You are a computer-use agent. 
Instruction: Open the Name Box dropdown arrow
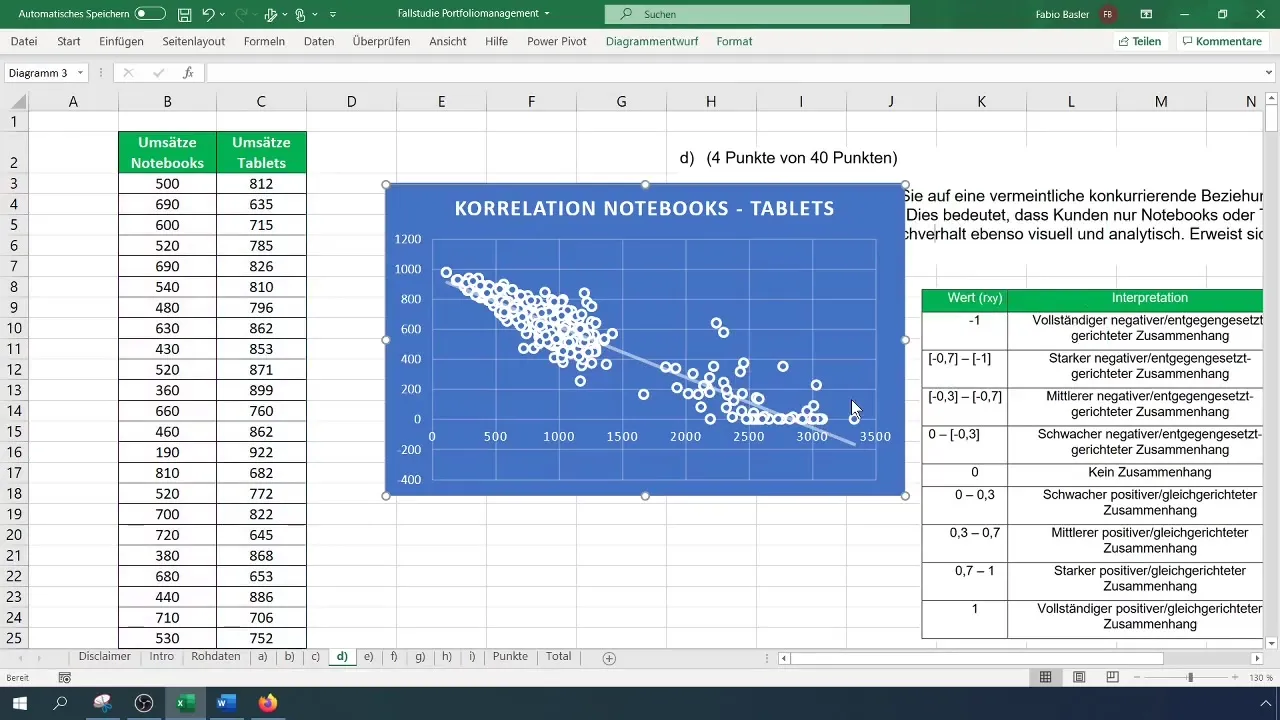(80, 73)
